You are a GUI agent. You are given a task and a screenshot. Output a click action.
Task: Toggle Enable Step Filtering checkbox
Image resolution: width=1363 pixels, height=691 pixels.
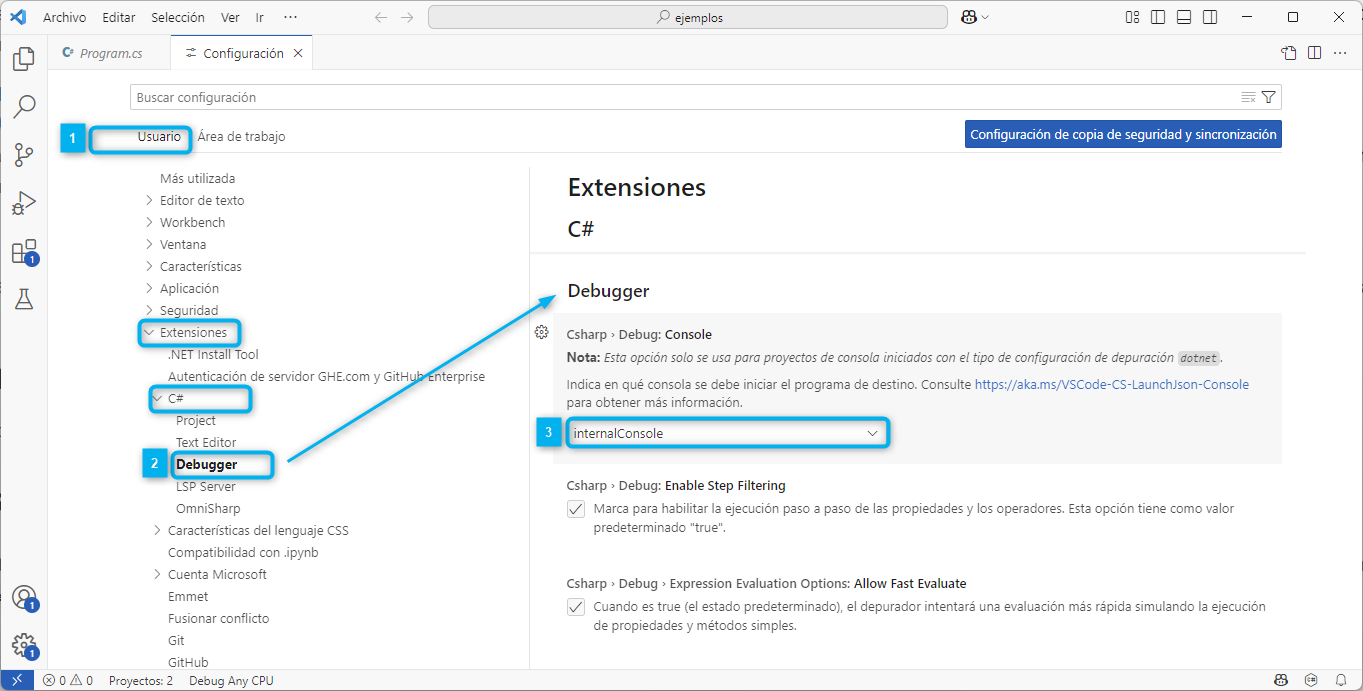[x=576, y=509]
